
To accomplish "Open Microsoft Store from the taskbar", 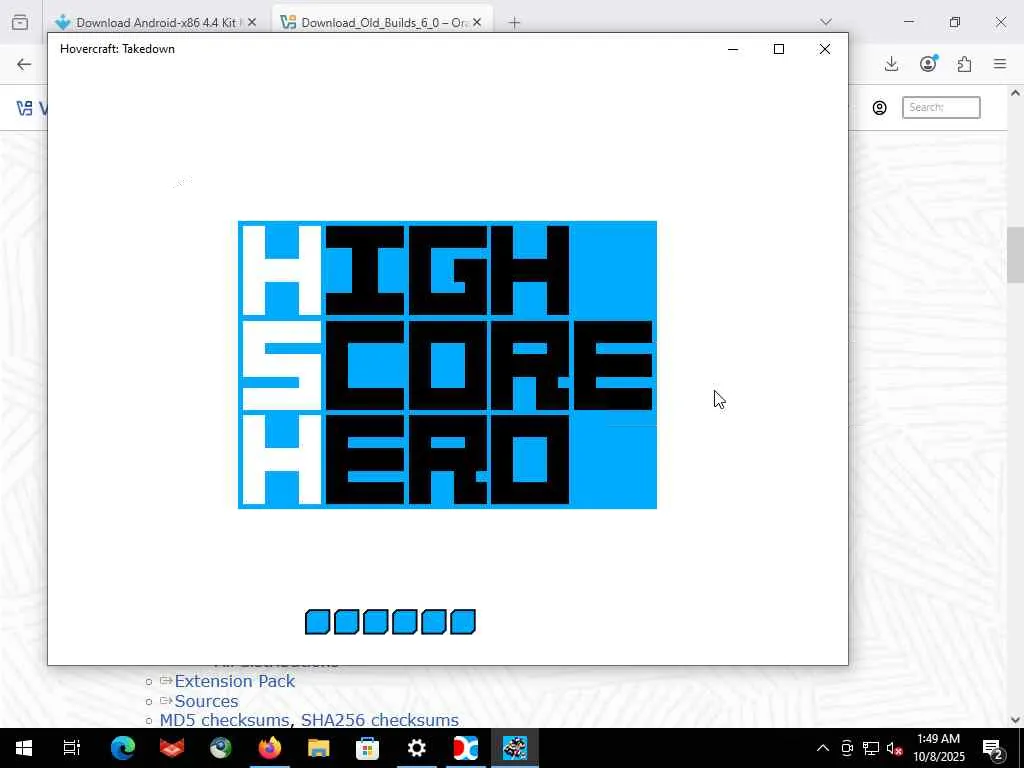I will click(368, 748).
